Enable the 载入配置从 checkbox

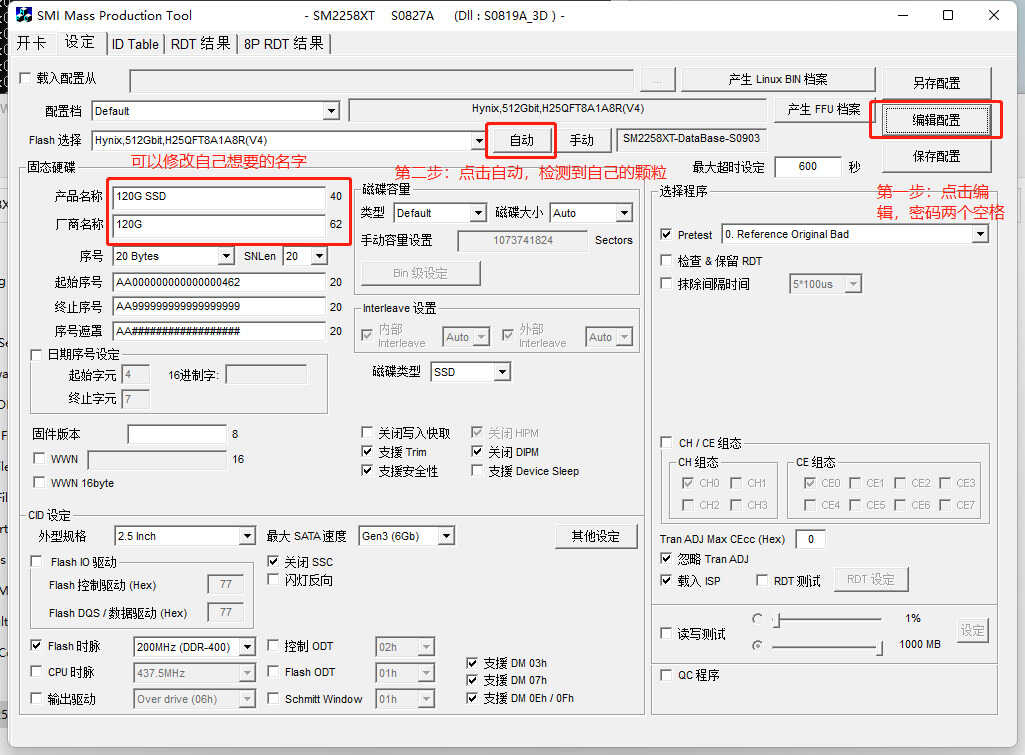pos(25,78)
